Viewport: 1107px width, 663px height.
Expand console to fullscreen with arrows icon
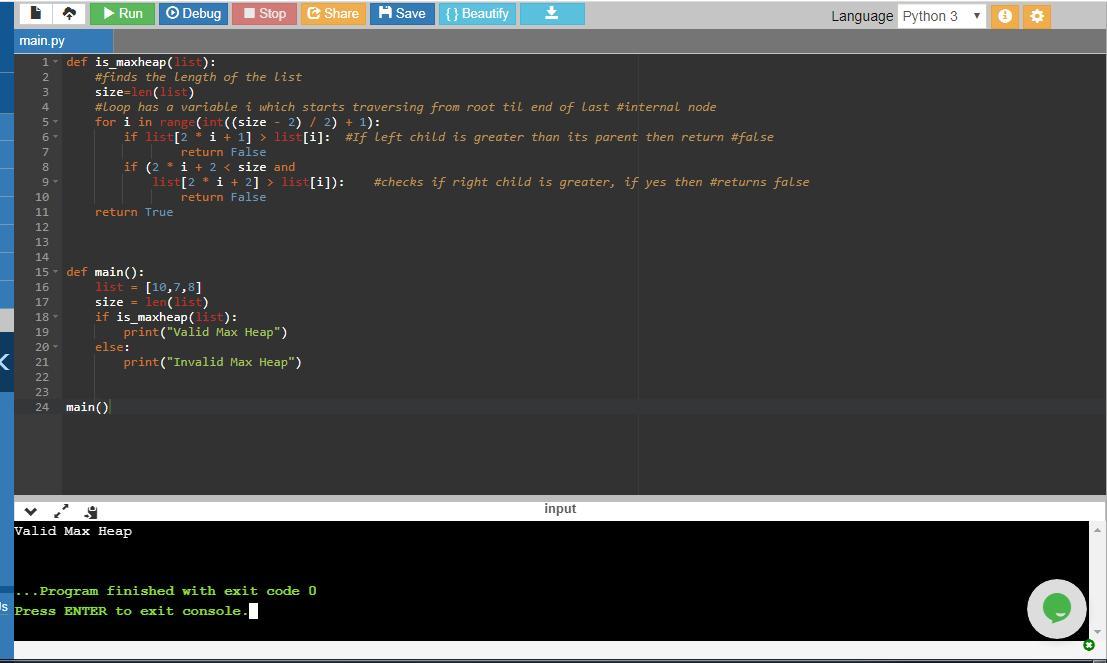61,511
